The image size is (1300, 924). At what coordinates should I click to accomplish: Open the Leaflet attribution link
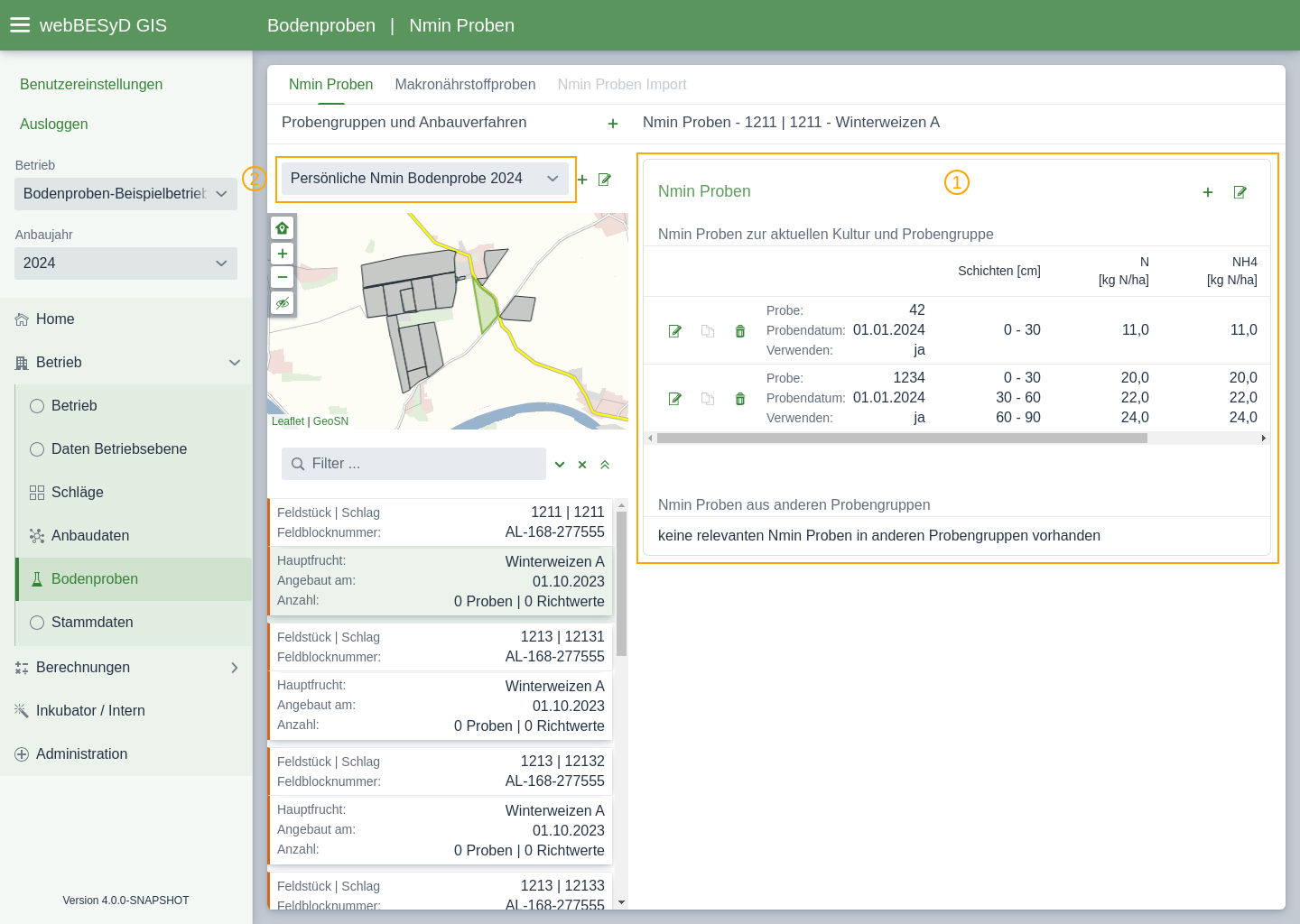(288, 421)
